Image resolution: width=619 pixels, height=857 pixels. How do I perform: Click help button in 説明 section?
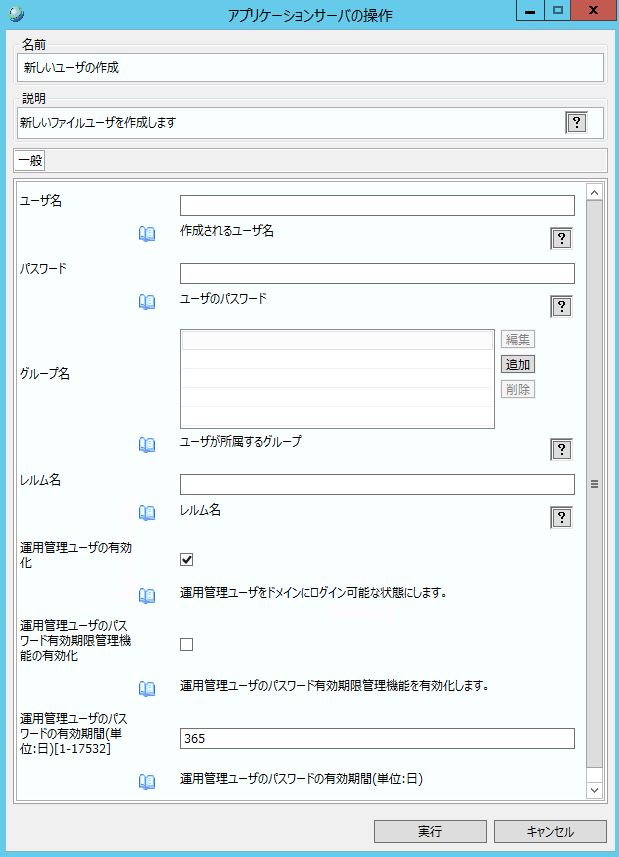click(x=576, y=123)
